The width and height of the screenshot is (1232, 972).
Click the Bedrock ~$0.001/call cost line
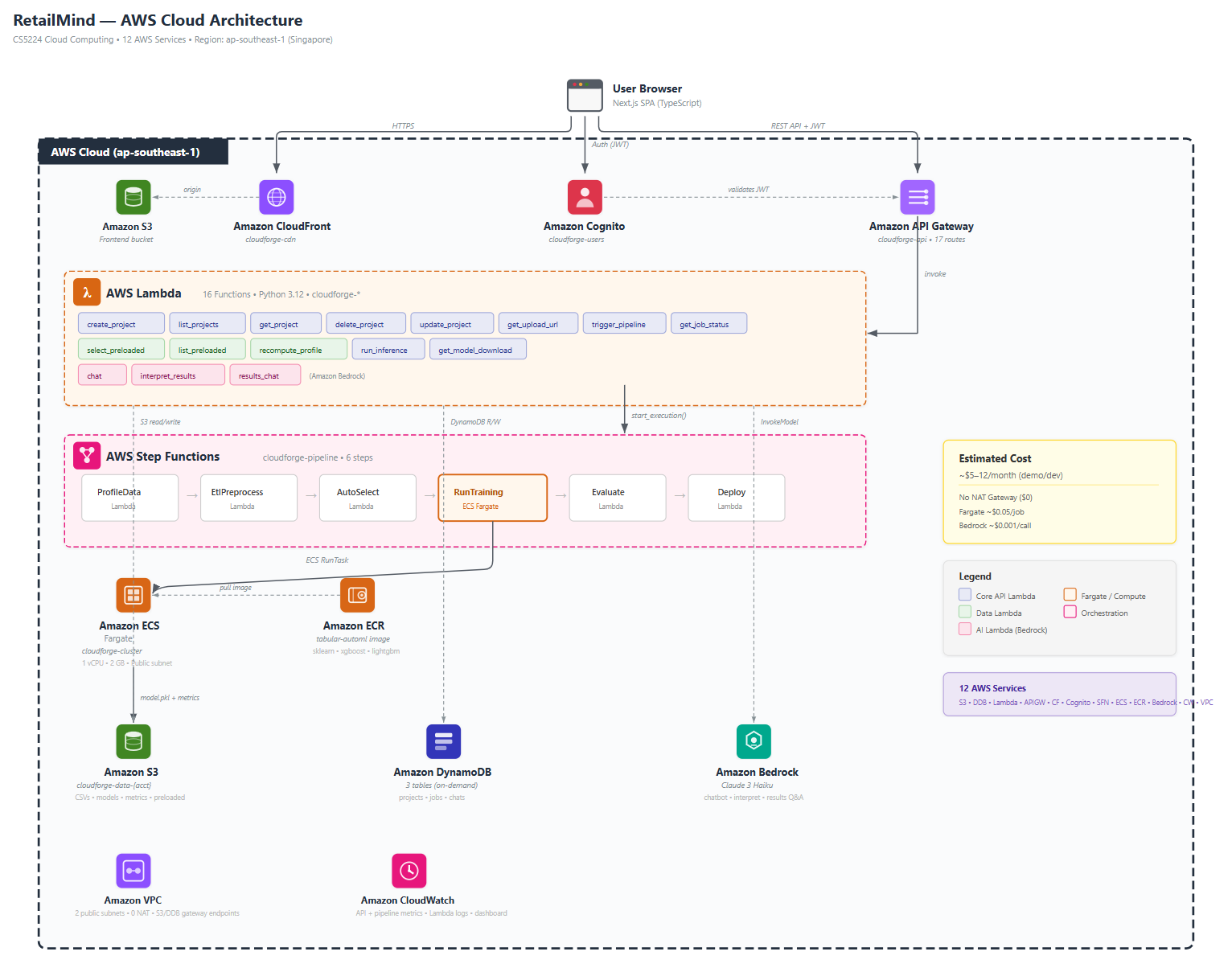click(995, 526)
